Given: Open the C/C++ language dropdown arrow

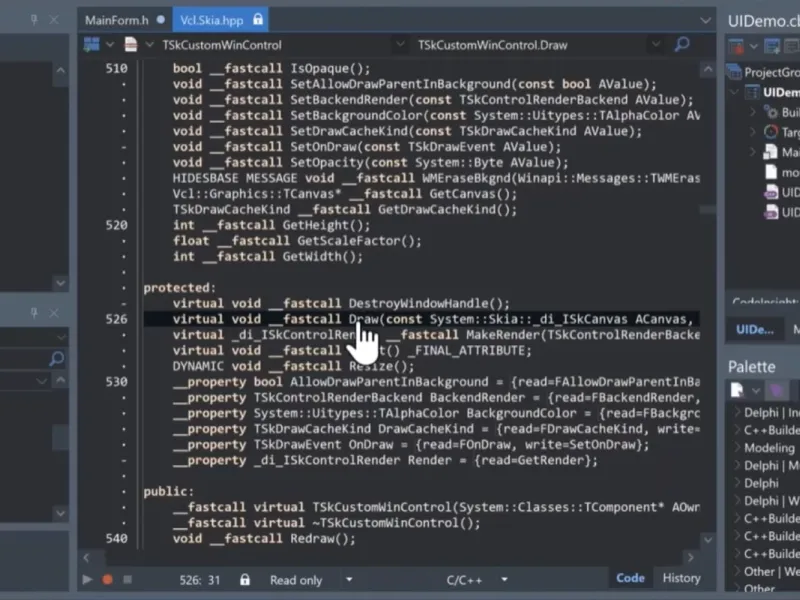Looking at the screenshot, I should 505,580.
